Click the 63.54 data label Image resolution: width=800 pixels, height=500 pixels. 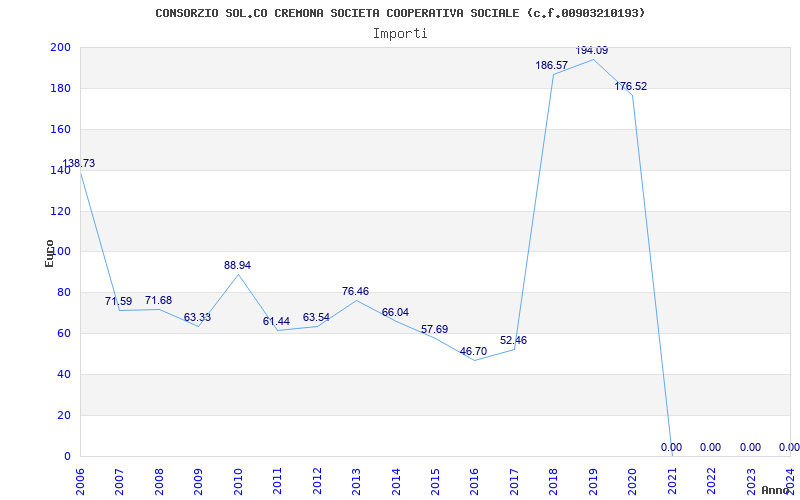pyautogui.click(x=316, y=317)
